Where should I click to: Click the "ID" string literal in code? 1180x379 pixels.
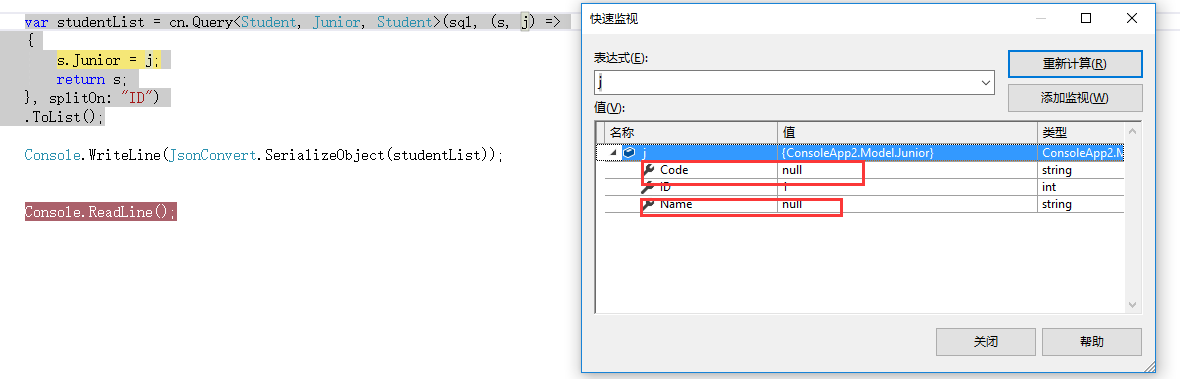click(137, 98)
